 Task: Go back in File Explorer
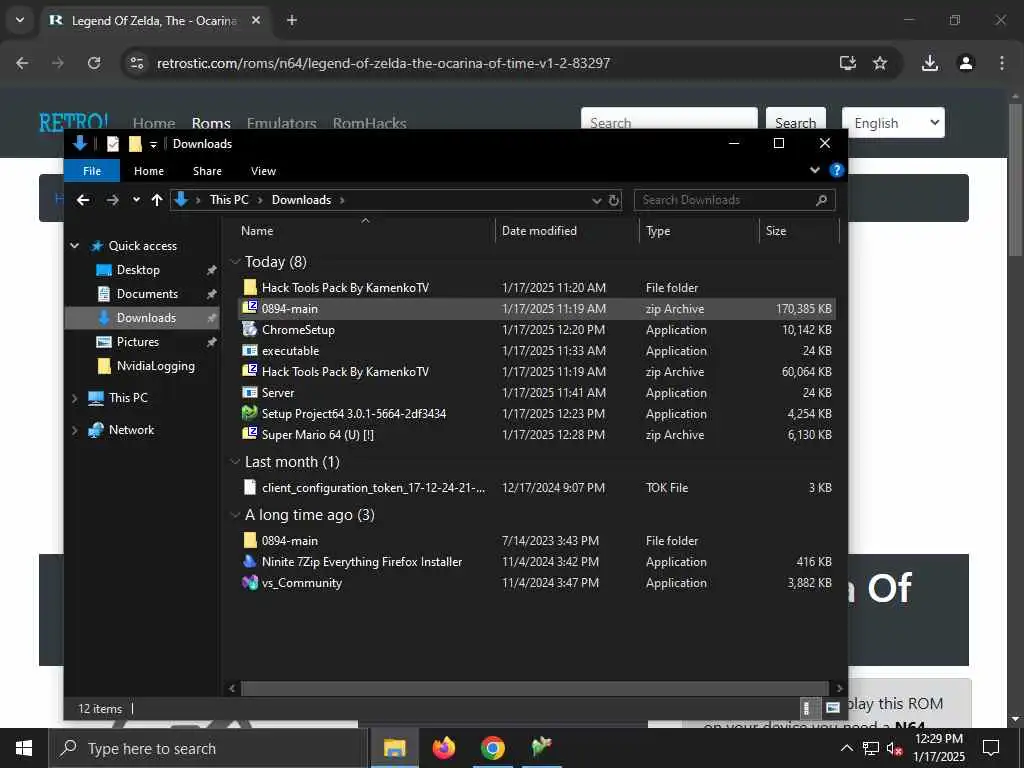point(83,200)
